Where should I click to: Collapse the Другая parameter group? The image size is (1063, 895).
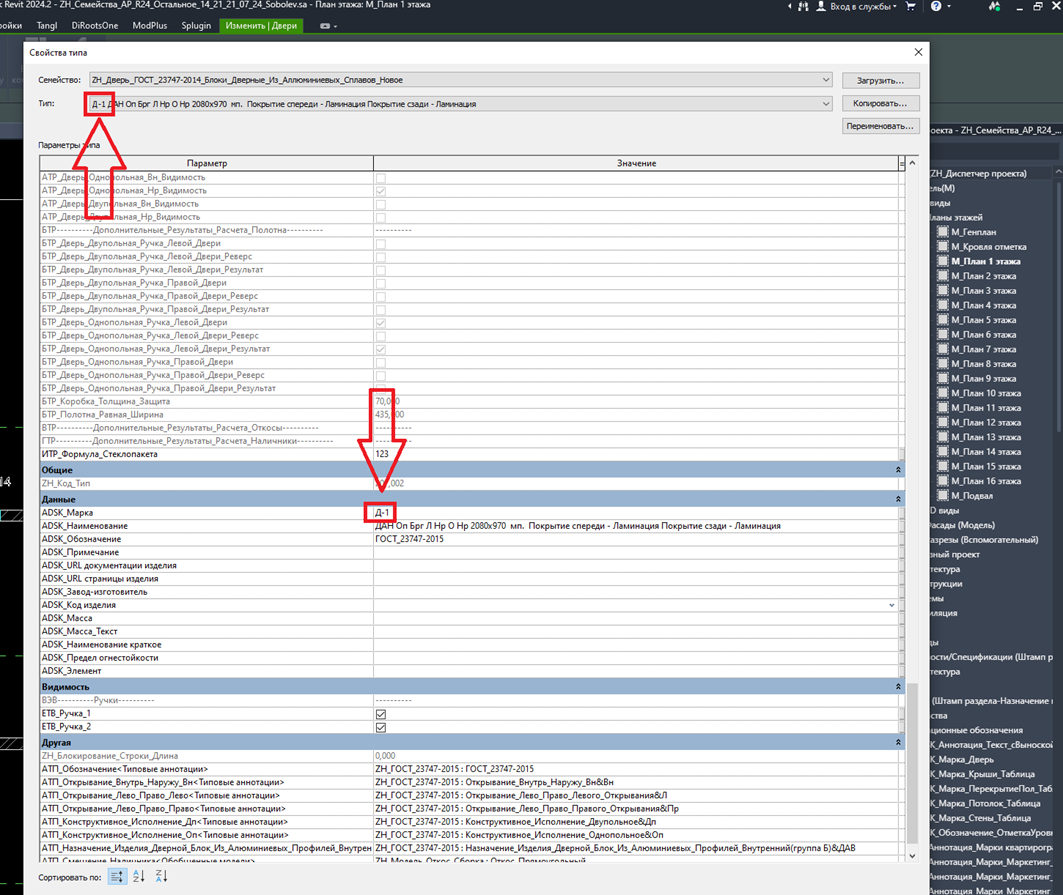tap(898, 742)
